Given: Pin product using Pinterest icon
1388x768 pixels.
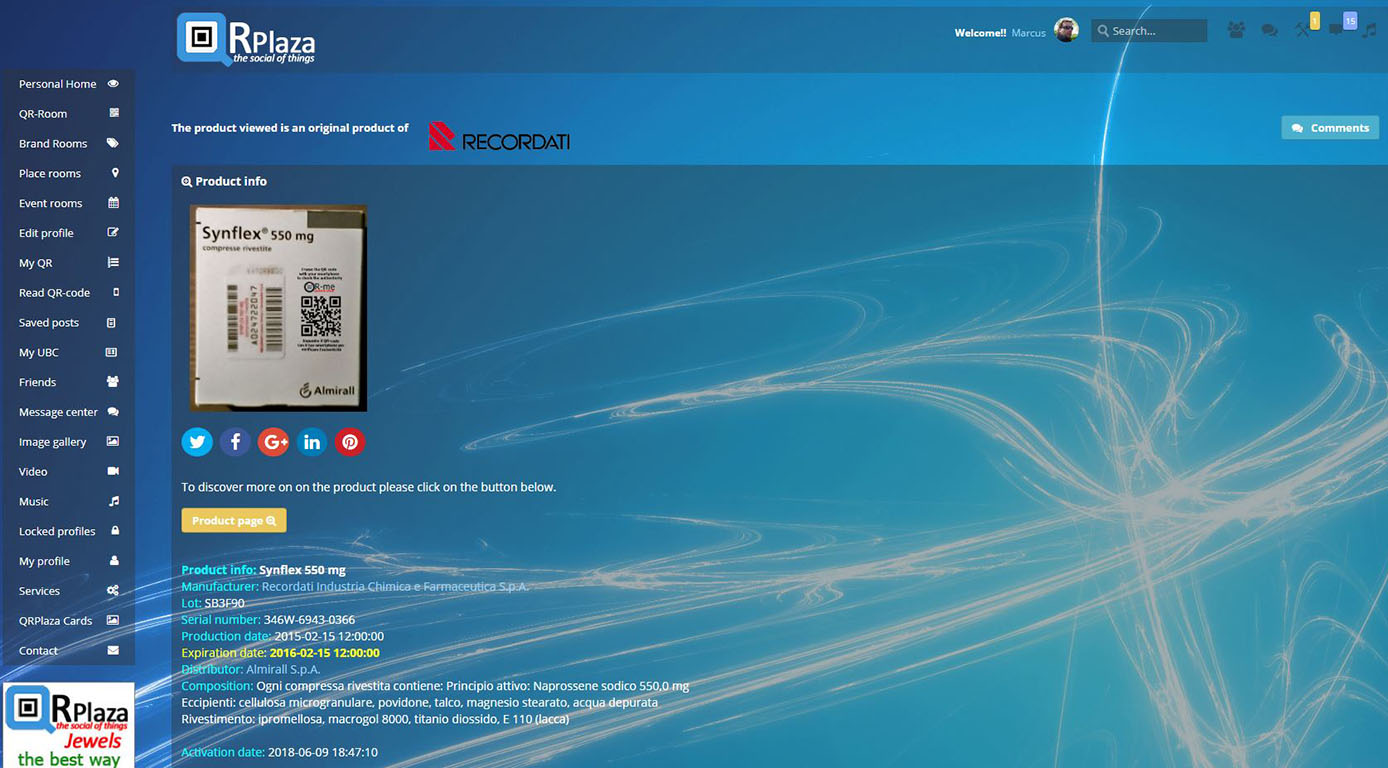Looking at the screenshot, I should click(350, 442).
